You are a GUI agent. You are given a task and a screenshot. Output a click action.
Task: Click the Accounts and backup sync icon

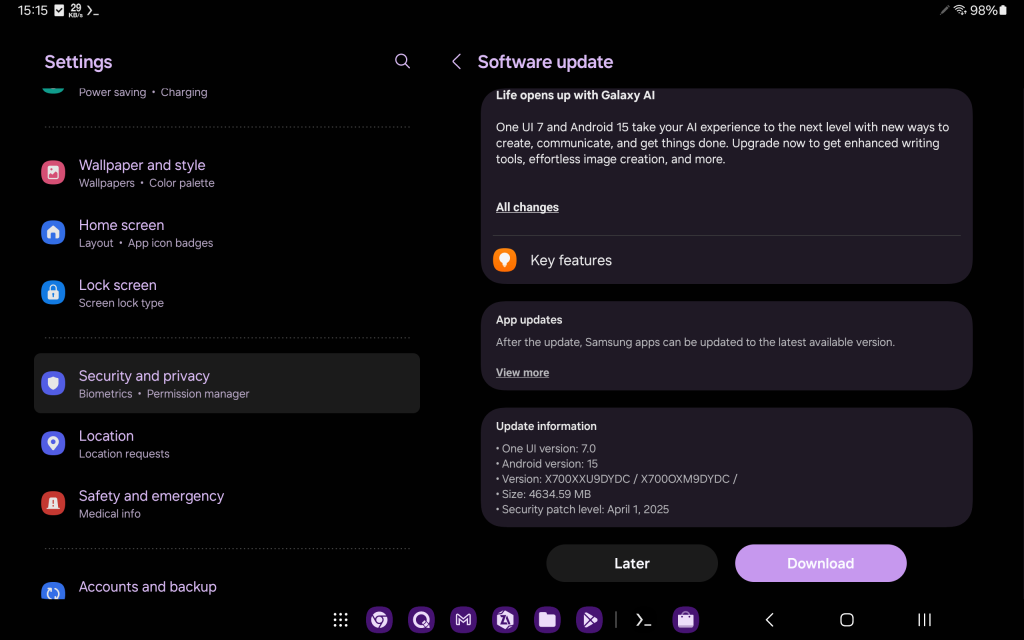pyautogui.click(x=53, y=592)
